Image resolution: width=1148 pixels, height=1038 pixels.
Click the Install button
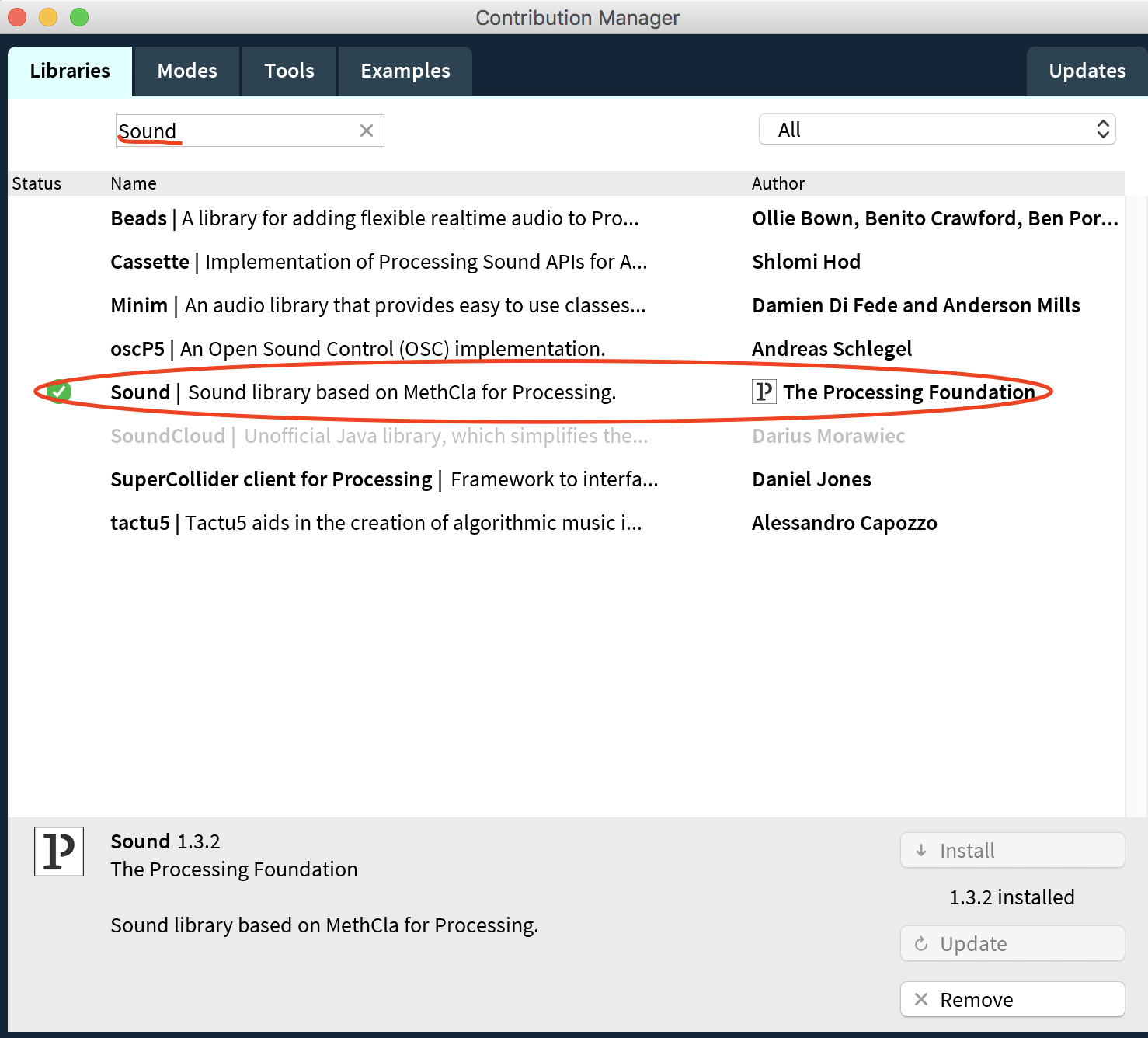[x=1013, y=851]
